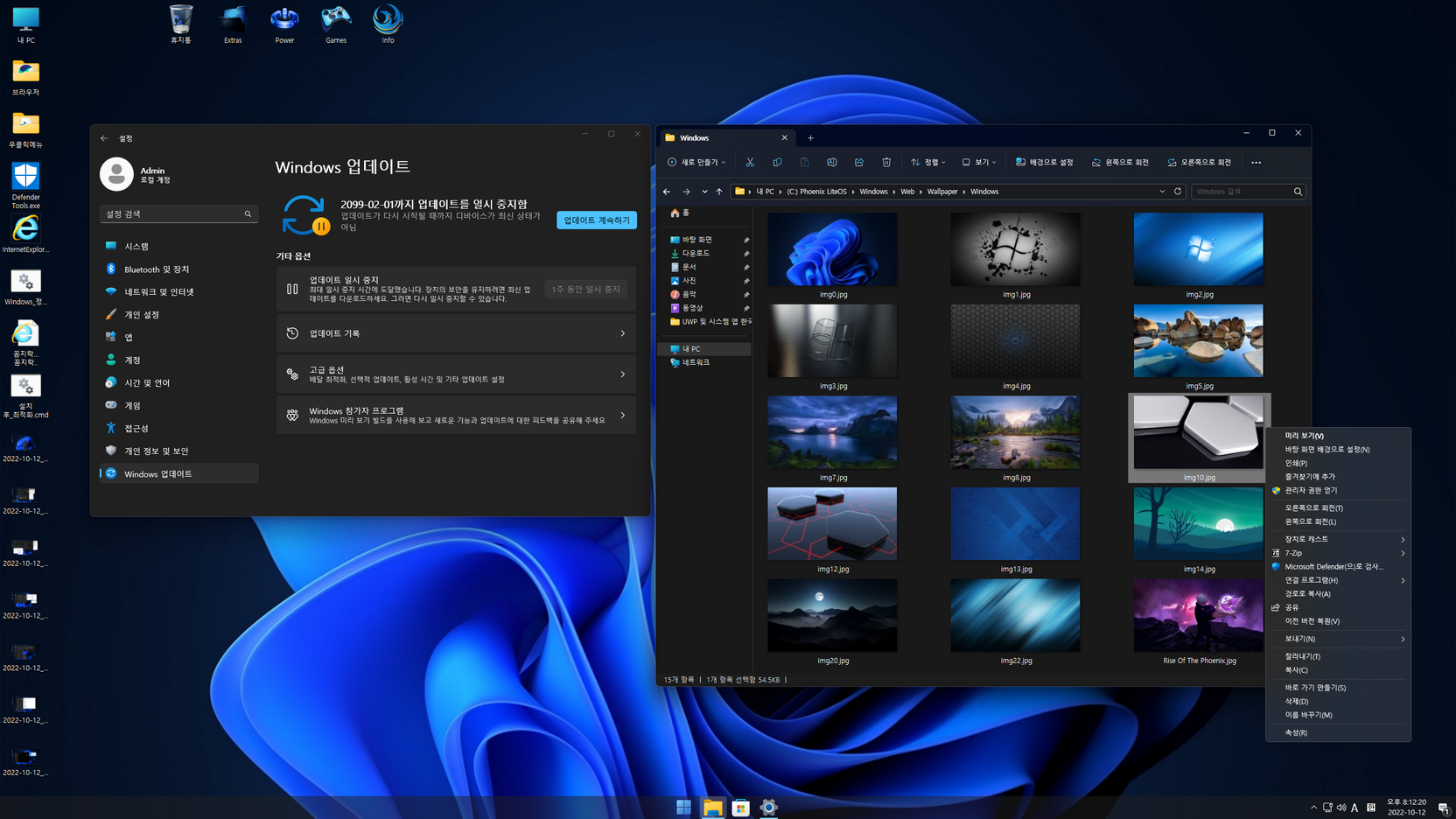Click the 설정 검색 search field
This screenshot has width=1456, height=819.
pyautogui.click(x=178, y=213)
